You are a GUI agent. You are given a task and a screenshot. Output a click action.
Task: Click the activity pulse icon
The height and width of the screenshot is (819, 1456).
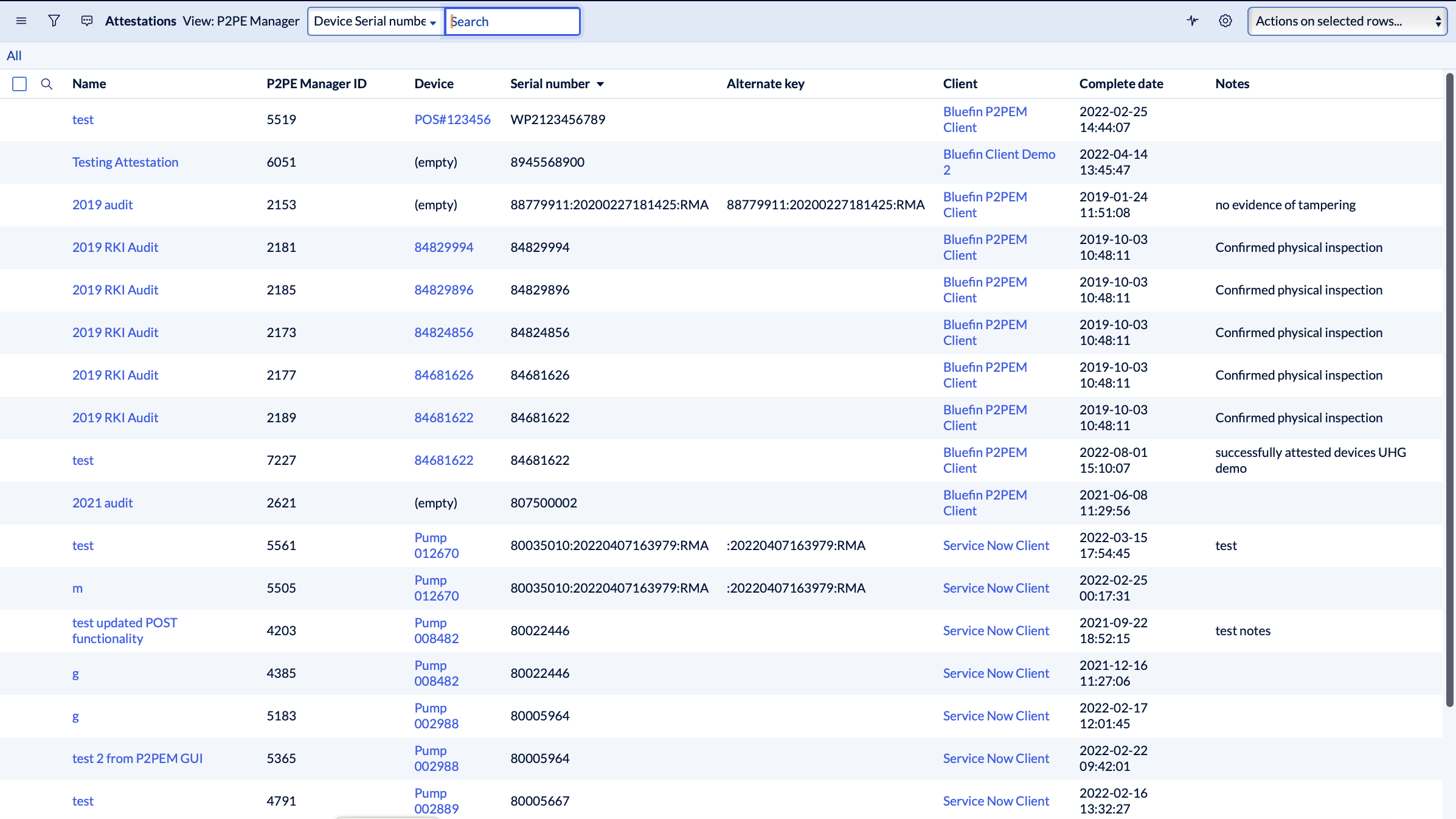pyautogui.click(x=1192, y=21)
